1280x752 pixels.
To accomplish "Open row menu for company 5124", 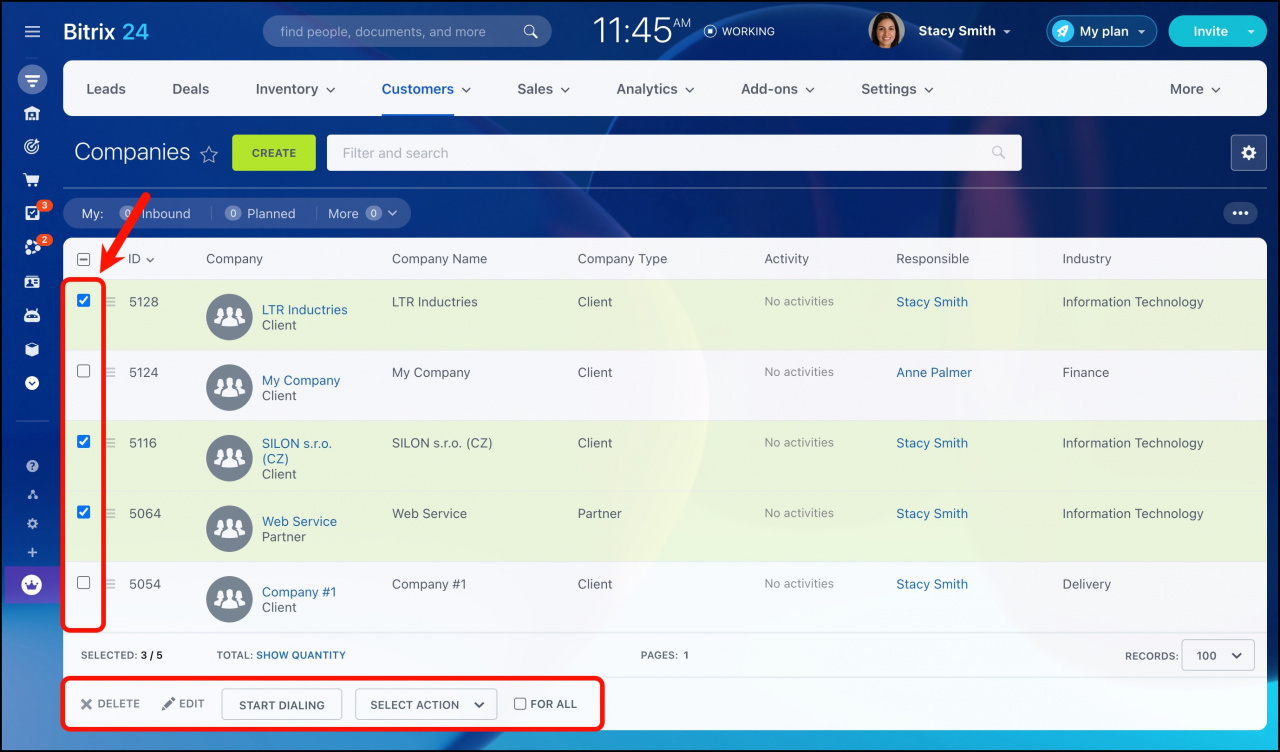I will click(111, 372).
